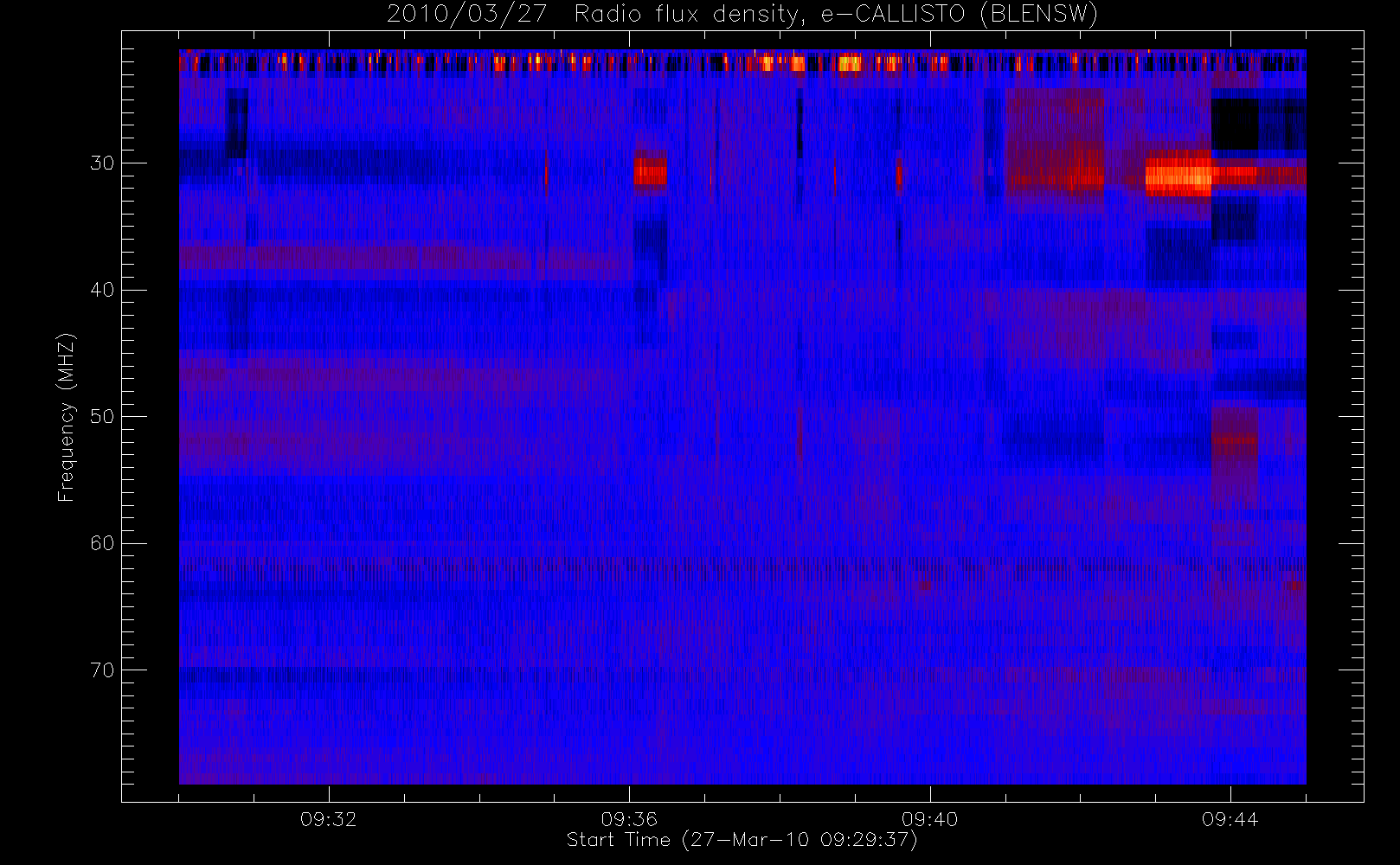This screenshot has width=1400, height=865.
Task: Click the plot title "Radio flux density, e-CALLISTO (BLENSW)"
Action: pyautogui.click(x=836, y=14)
